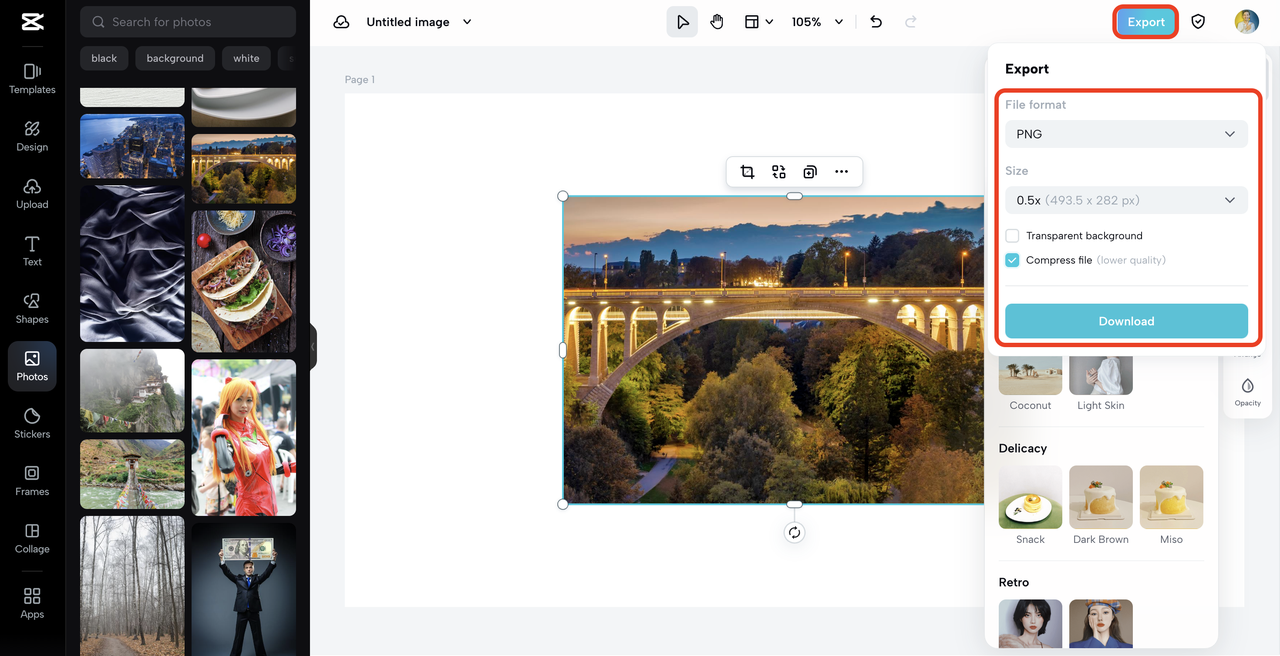Screen dimensions: 1280x656
Task: Apply the Coconut filter
Action: 1030,384
